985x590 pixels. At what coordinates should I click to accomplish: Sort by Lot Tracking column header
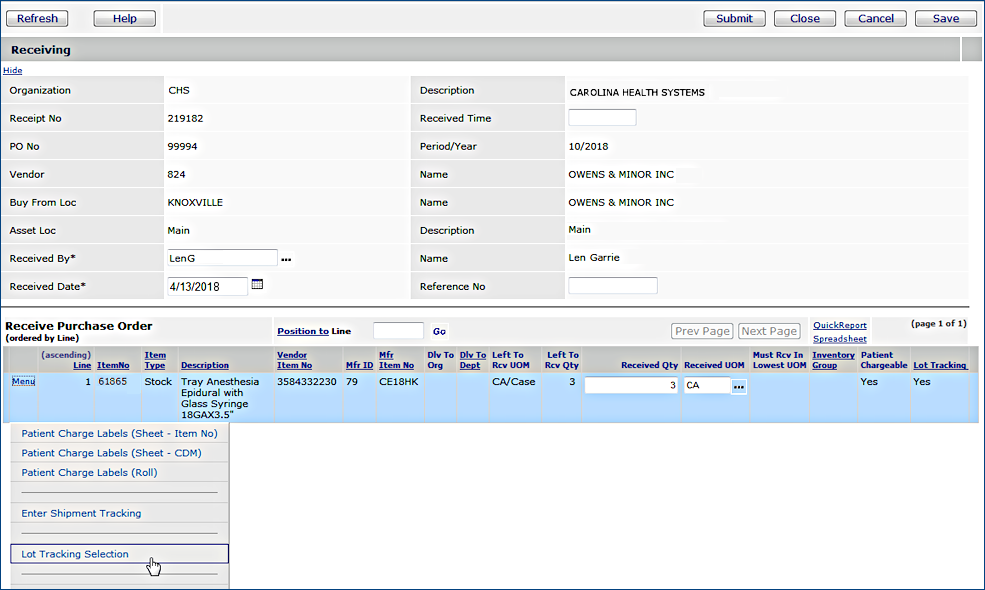coord(939,366)
